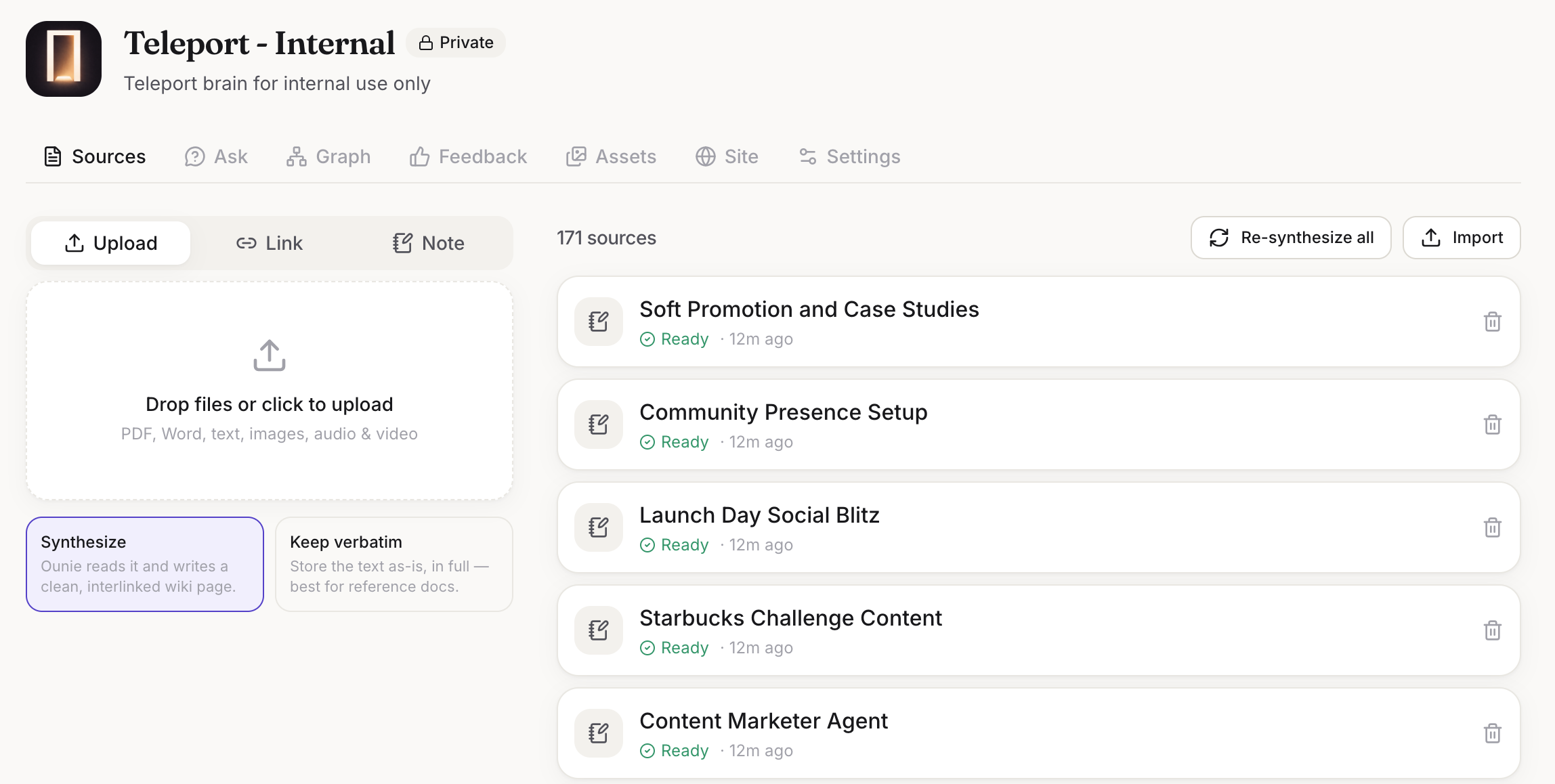Click the drop files upload area

270,391
